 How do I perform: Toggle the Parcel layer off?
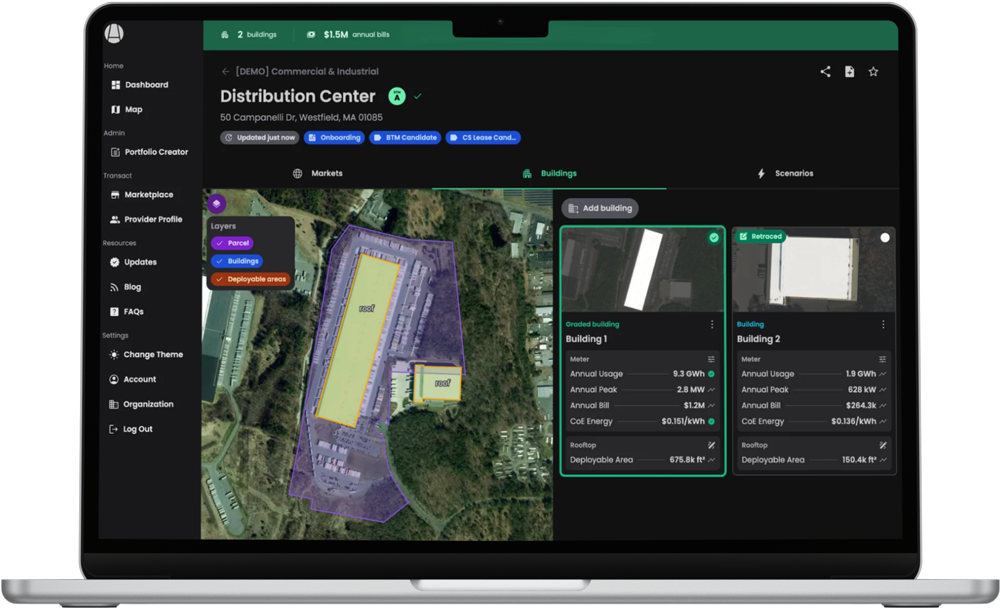point(232,243)
